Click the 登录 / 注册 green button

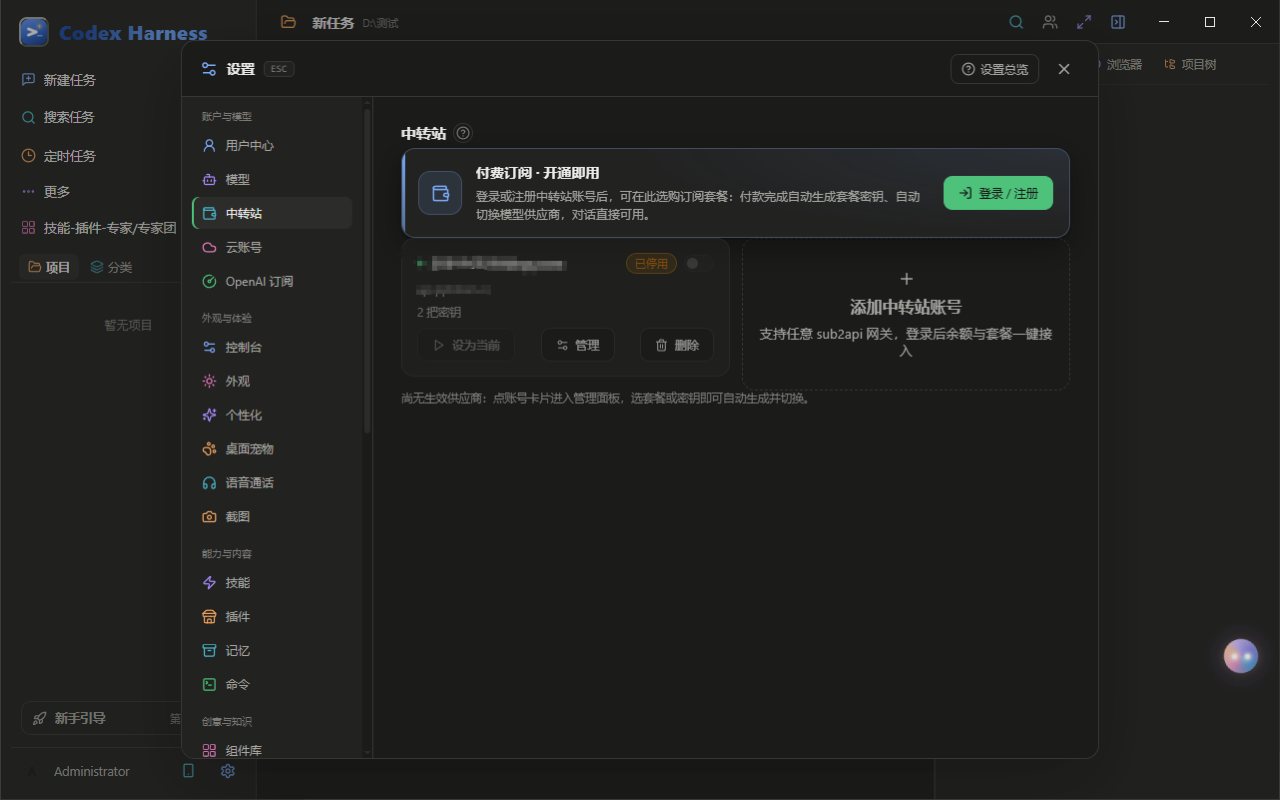click(998, 193)
